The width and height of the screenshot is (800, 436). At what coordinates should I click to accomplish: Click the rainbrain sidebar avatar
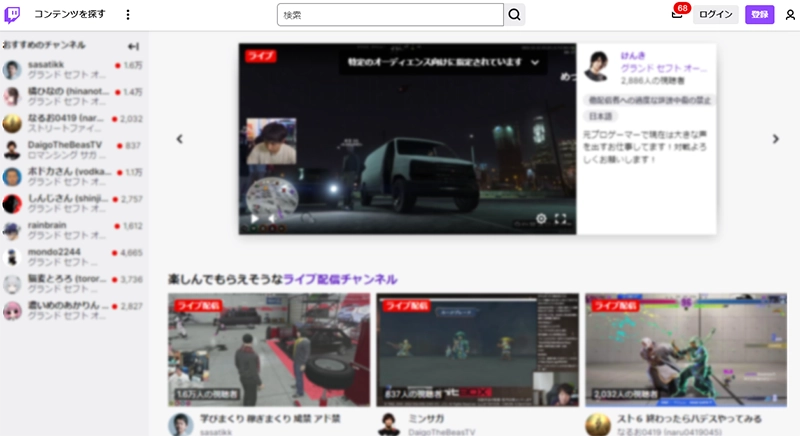tap(12, 230)
